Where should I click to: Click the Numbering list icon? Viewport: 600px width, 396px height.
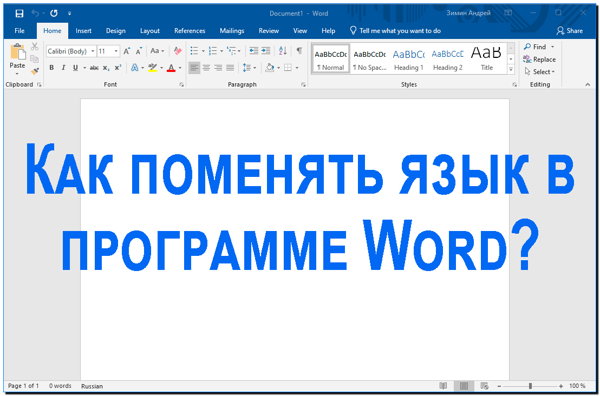click(x=213, y=51)
